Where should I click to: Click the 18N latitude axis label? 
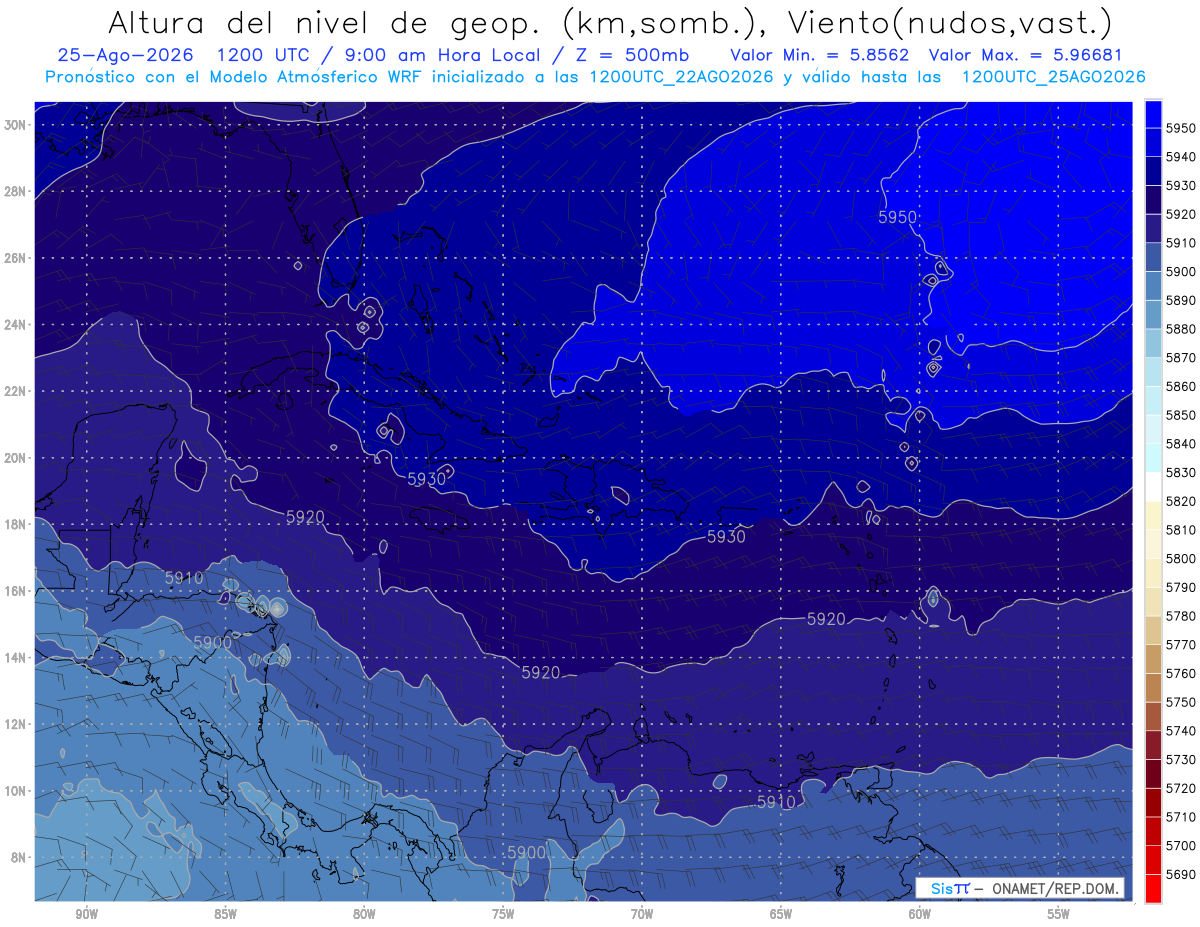[x=15, y=524]
